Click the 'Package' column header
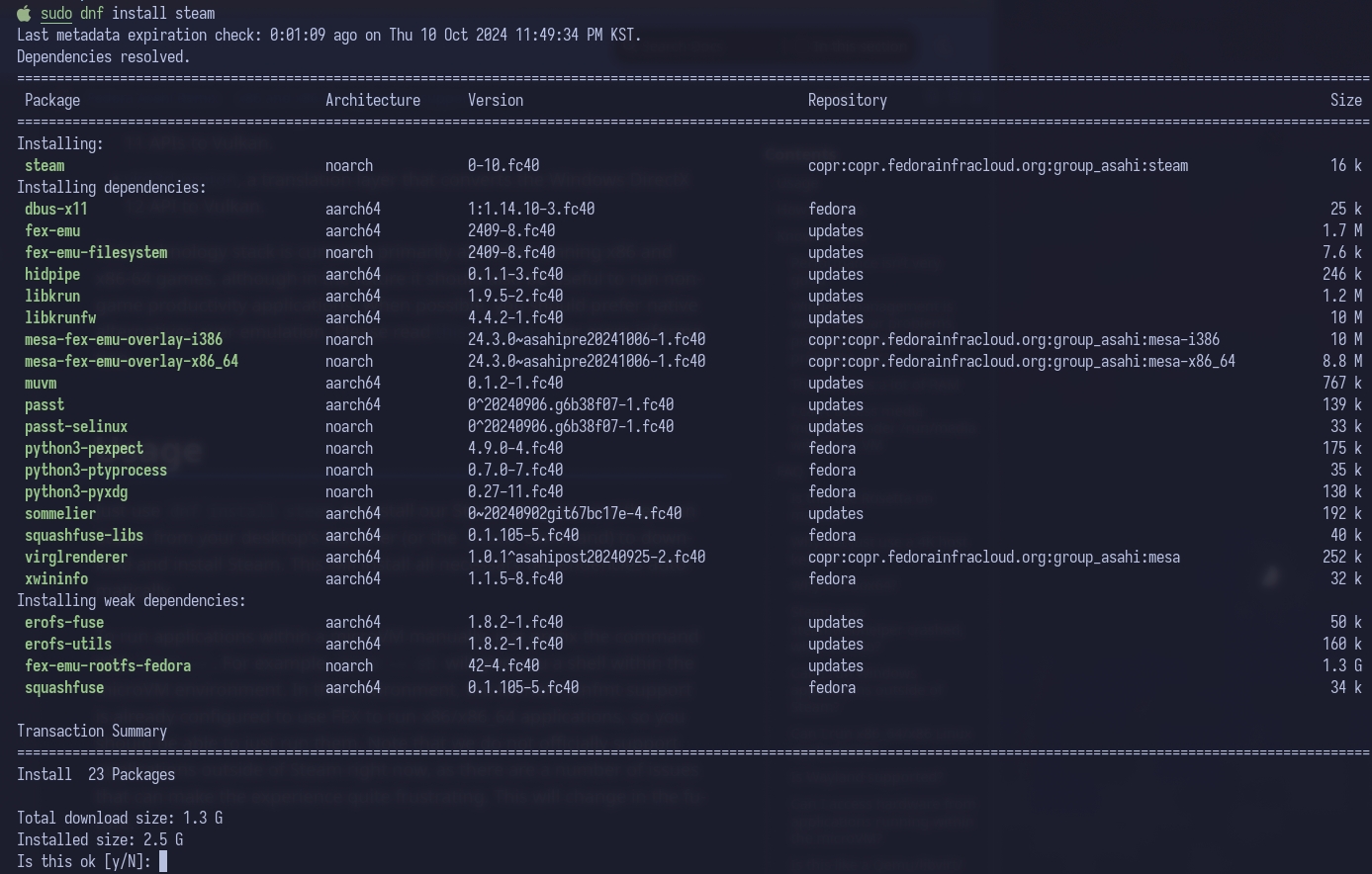 coord(52,100)
